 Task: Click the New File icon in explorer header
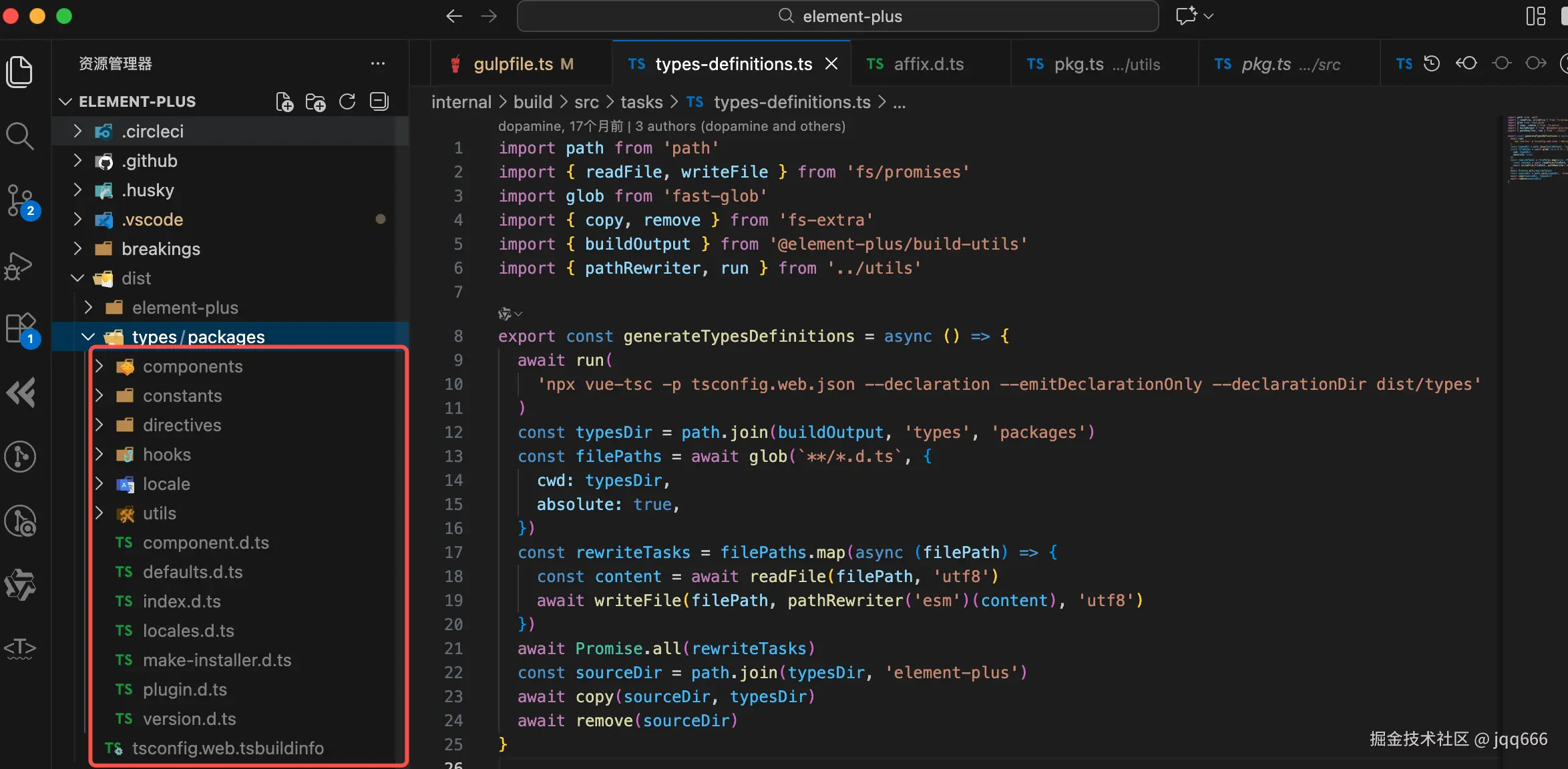point(284,102)
